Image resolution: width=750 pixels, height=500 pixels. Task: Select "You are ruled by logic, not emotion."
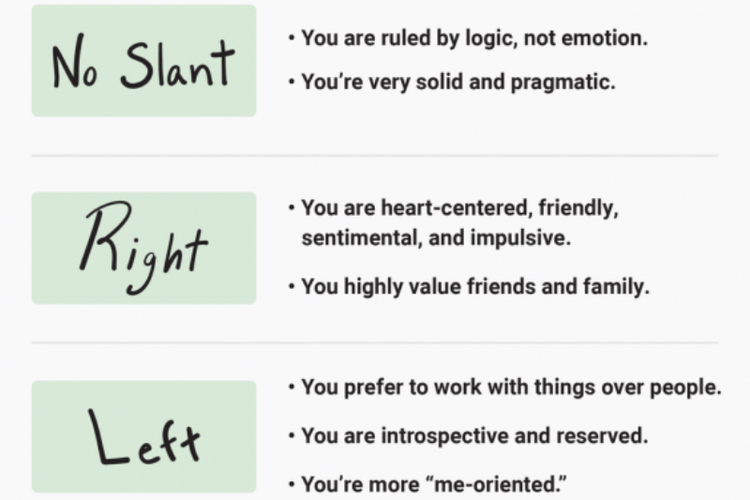(x=474, y=39)
